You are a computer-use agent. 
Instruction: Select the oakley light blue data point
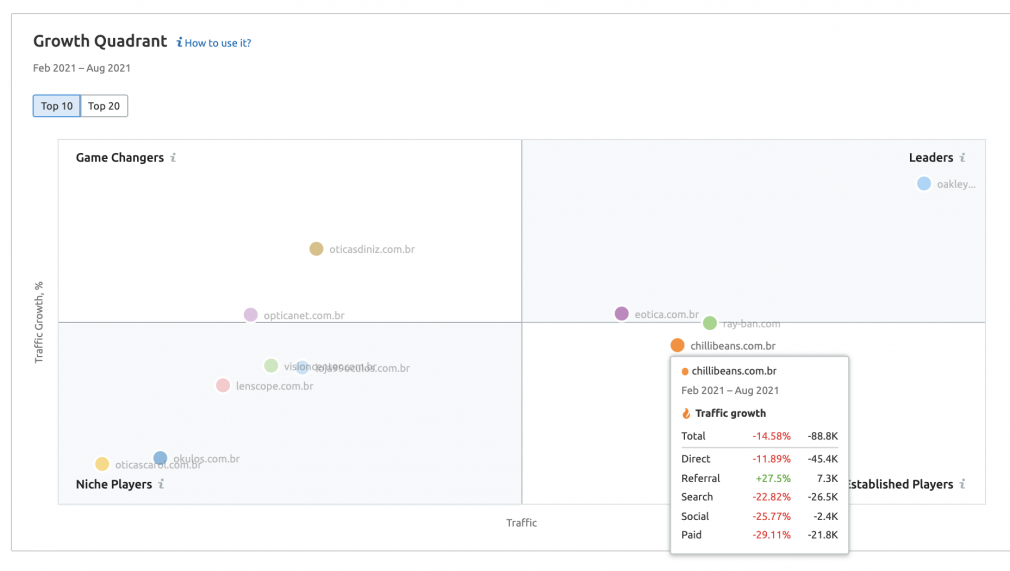924,184
